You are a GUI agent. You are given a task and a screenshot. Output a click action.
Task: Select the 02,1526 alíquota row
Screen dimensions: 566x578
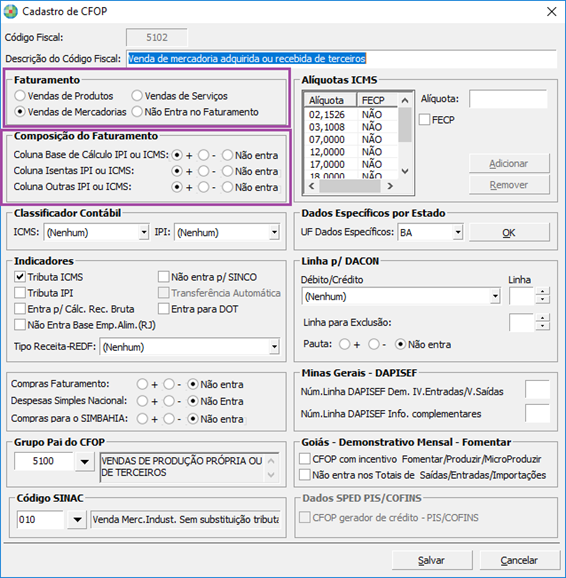click(x=350, y=115)
